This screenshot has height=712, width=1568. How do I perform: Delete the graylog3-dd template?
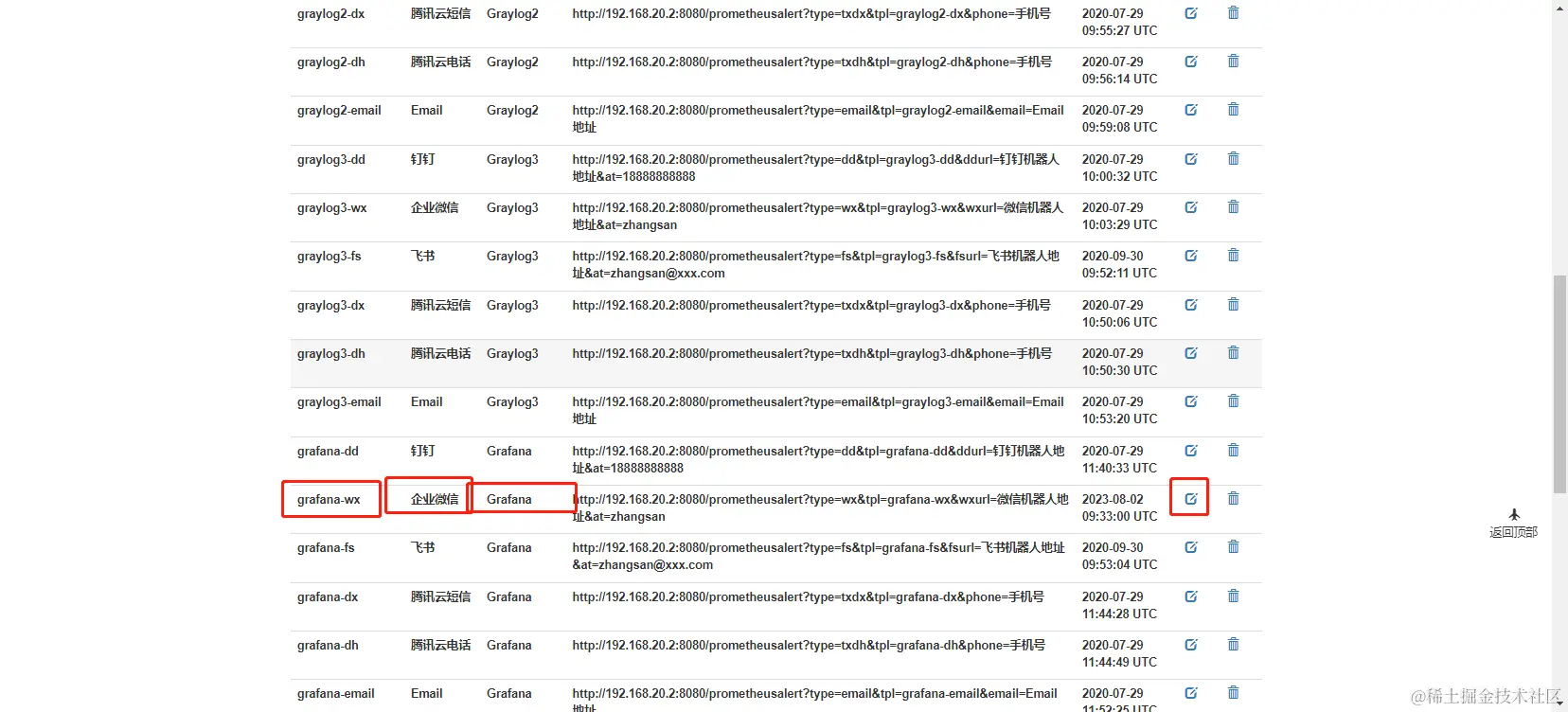click(1233, 159)
